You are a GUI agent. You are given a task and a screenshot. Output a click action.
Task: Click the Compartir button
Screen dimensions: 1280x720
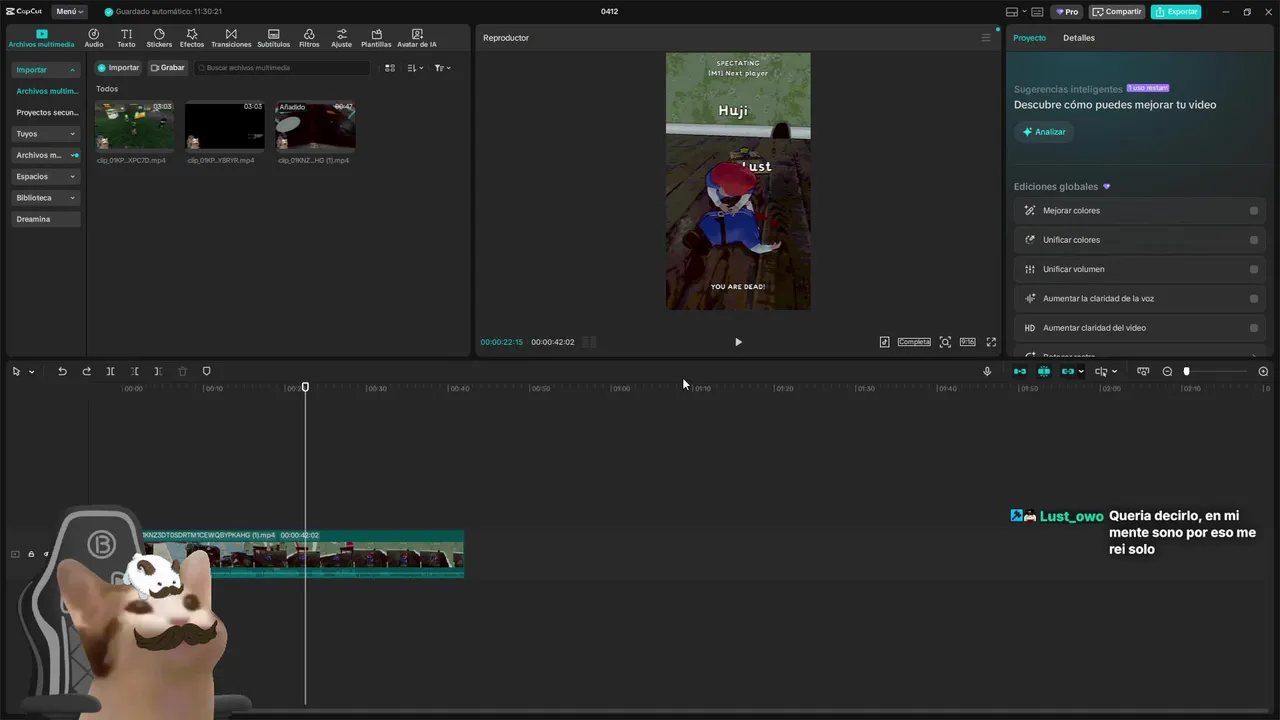pos(1116,12)
